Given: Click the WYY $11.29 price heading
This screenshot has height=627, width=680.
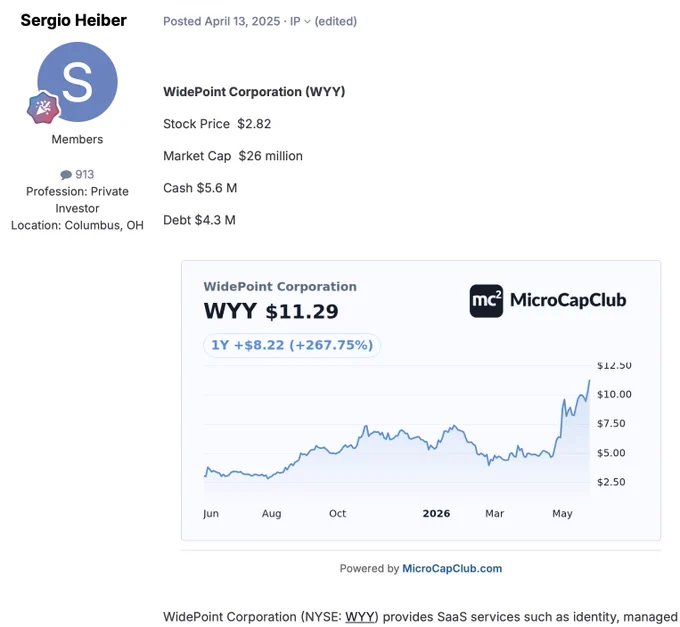Looking at the screenshot, I should click(271, 311).
